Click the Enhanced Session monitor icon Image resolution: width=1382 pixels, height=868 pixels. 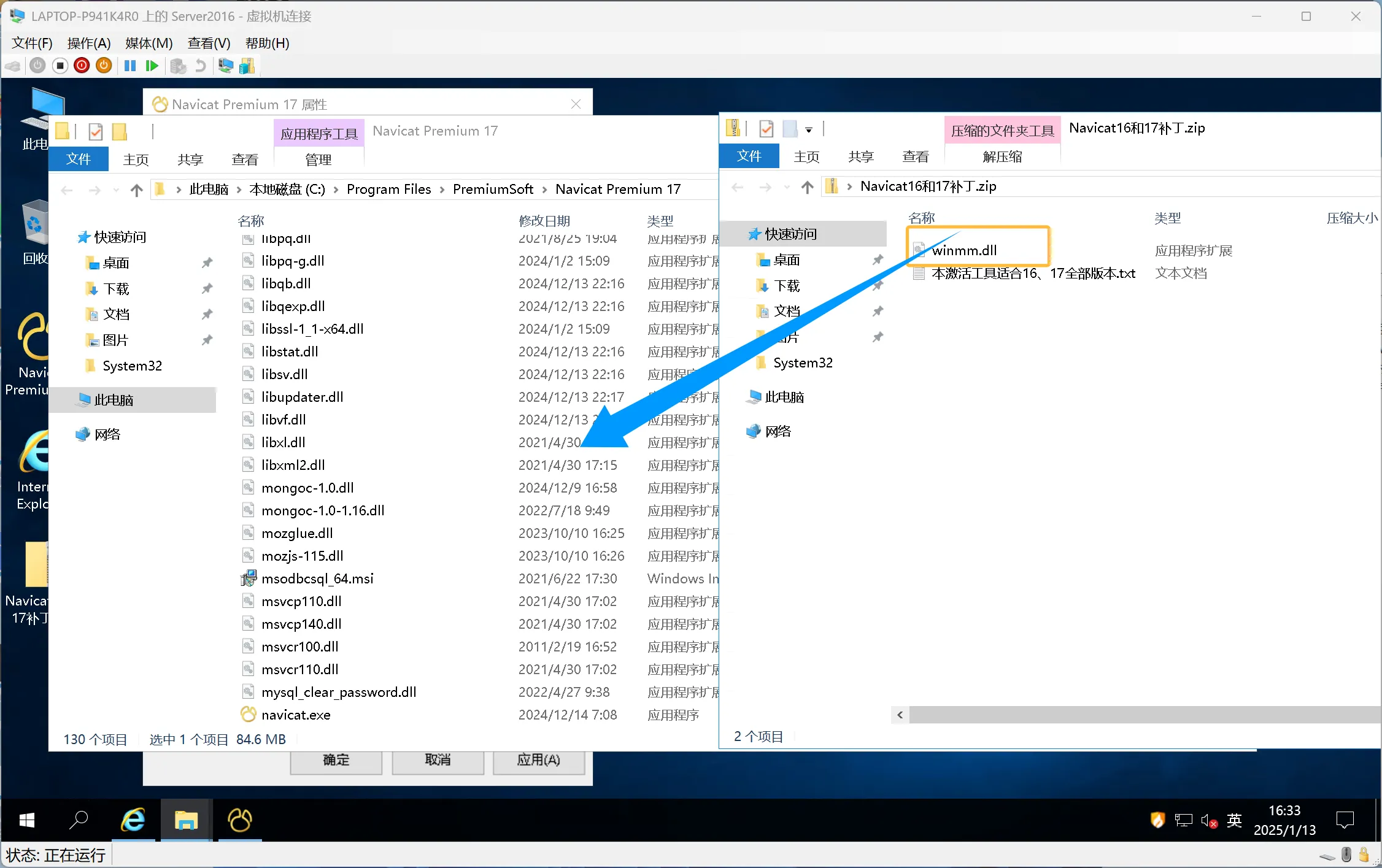(x=225, y=66)
